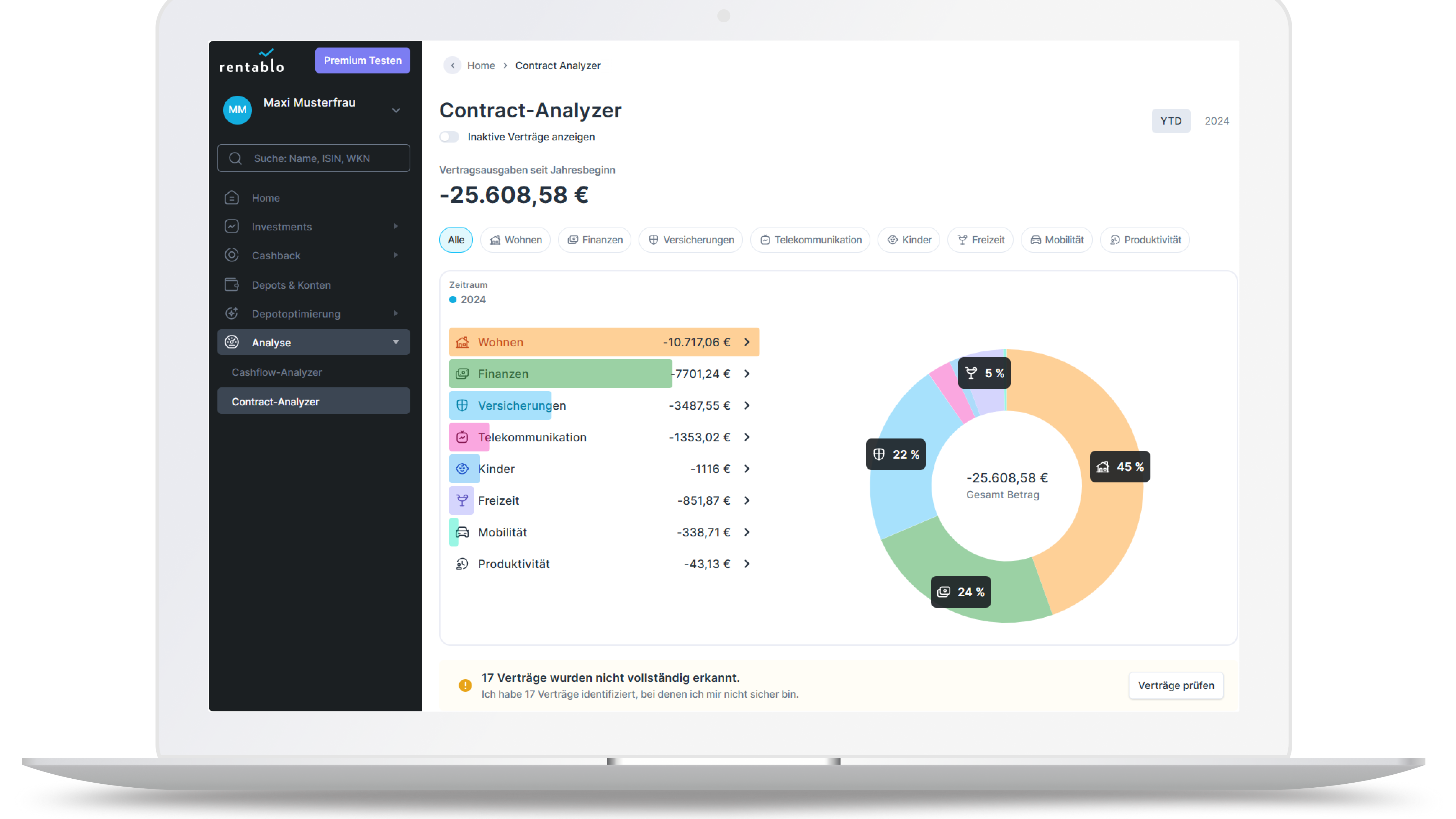Click the -25.608,58 € donut center total
The height and width of the screenshot is (819, 1456).
click(1007, 478)
